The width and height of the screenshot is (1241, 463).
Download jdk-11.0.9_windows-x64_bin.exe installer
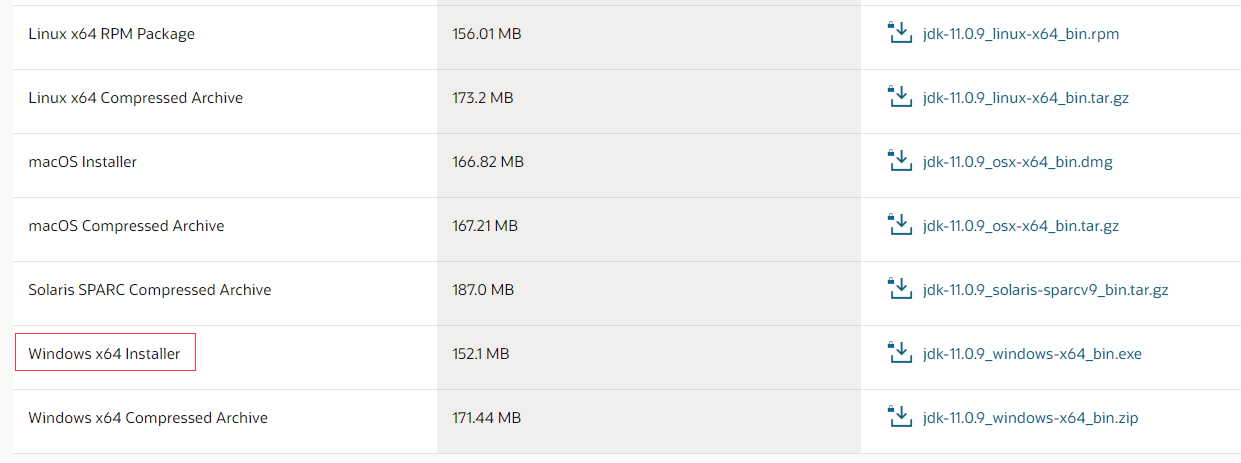(1032, 354)
